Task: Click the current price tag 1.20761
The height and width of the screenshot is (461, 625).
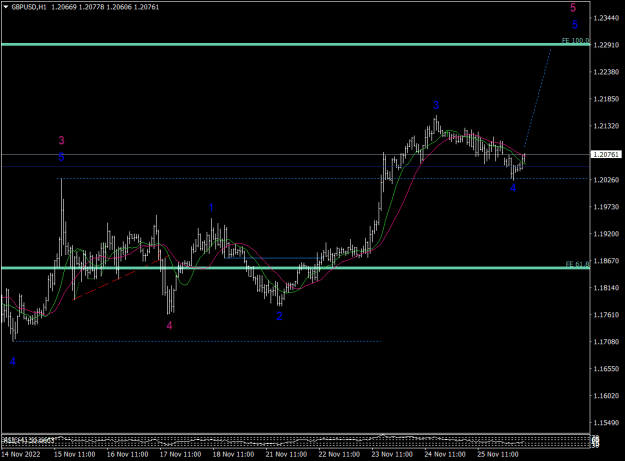Action: [x=605, y=154]
